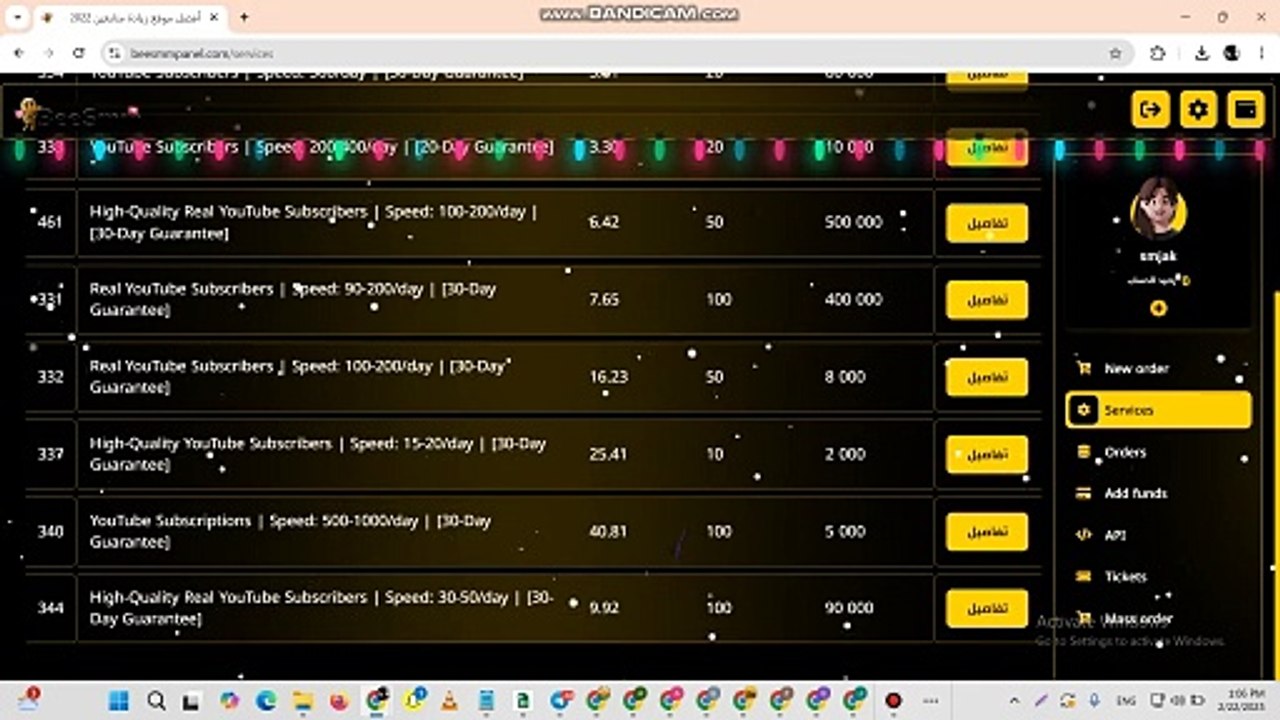Click the rate value 40.81
The height and width of the screenshot is (720, 1280).
coord(608,531)
